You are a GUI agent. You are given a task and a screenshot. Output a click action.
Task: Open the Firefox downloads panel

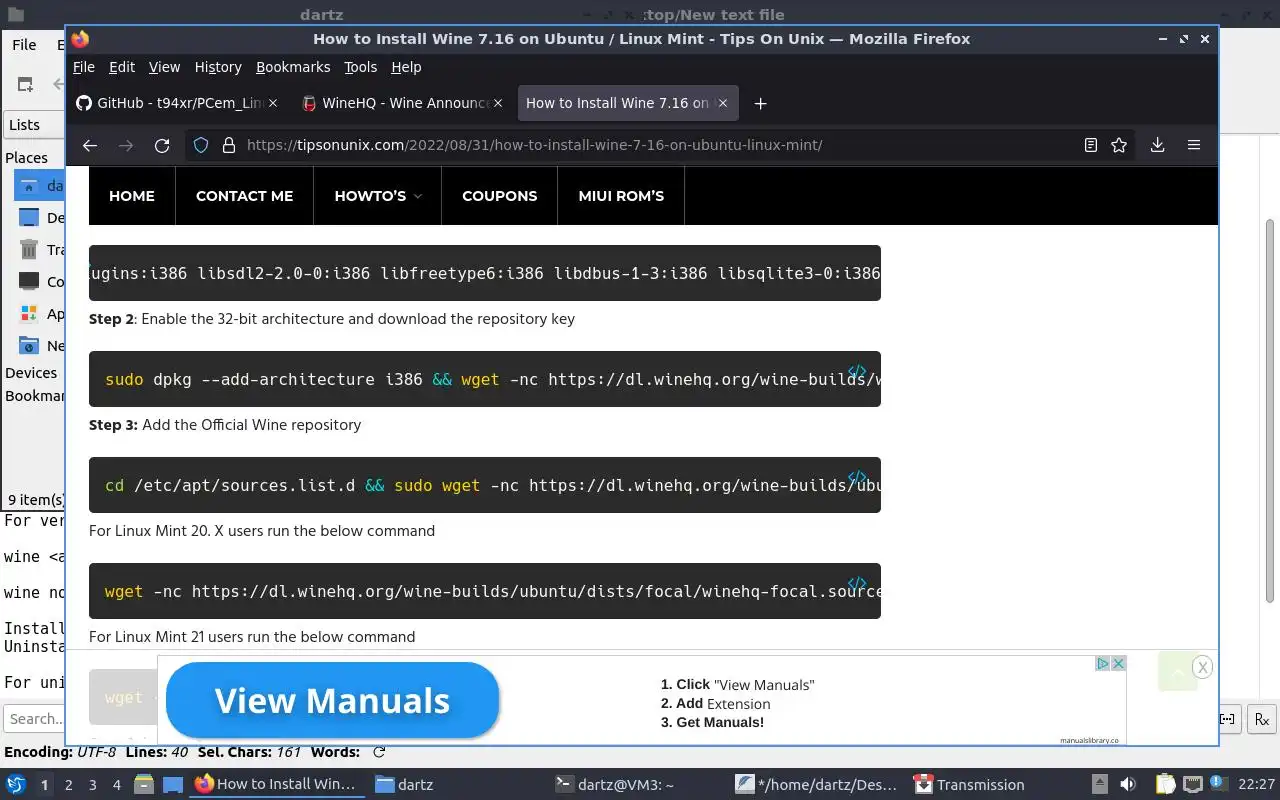pyautogui.click(x=1157, y=145)
